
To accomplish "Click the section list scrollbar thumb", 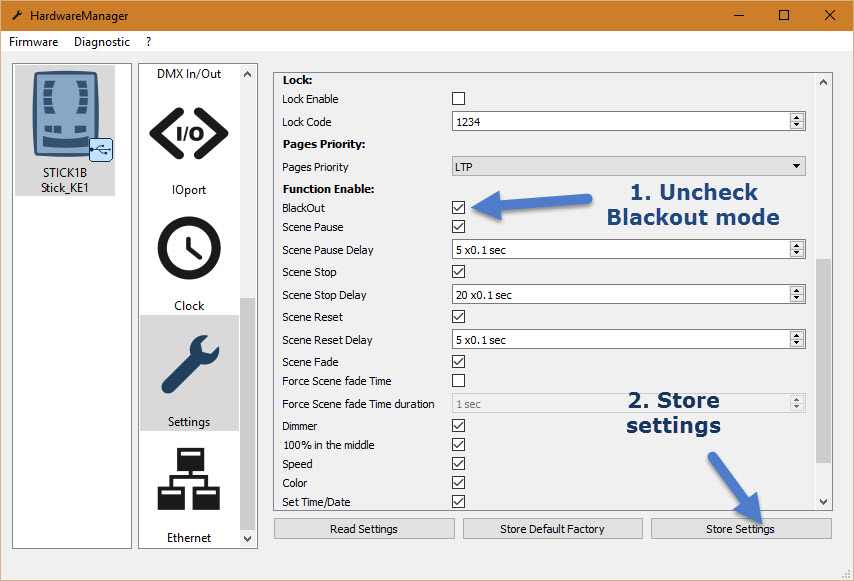I will (247, 414).
